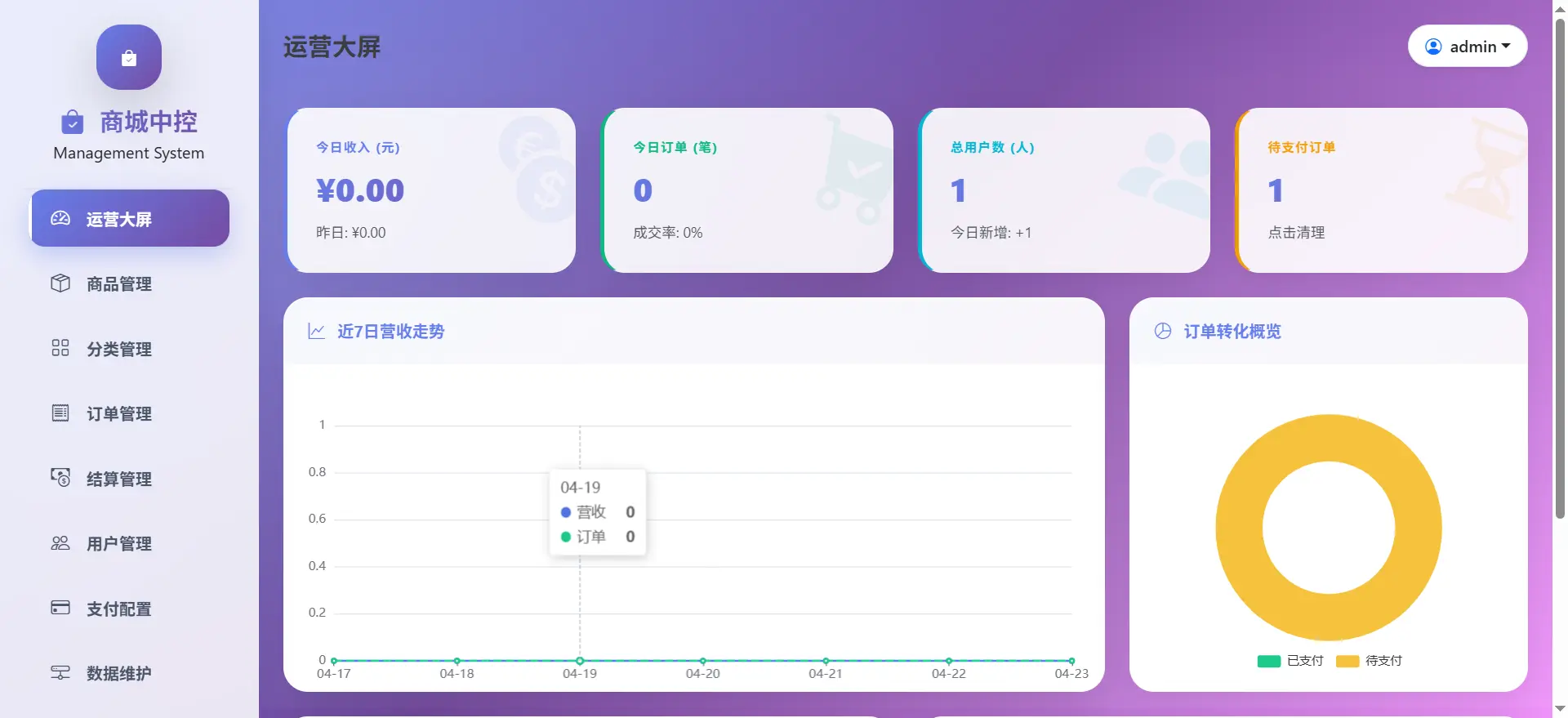Click the vertical page scrollbar
The height and width of the screenshot is (718, 1568).
pos(1560,270)
